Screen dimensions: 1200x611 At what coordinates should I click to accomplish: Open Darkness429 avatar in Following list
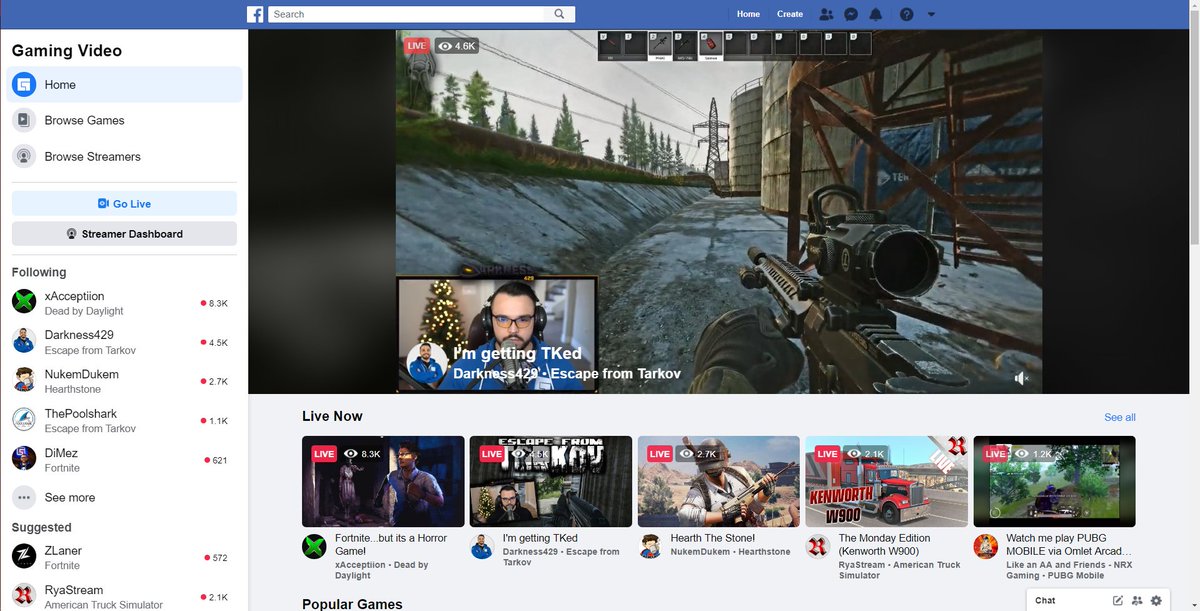(x=24, y=341)
